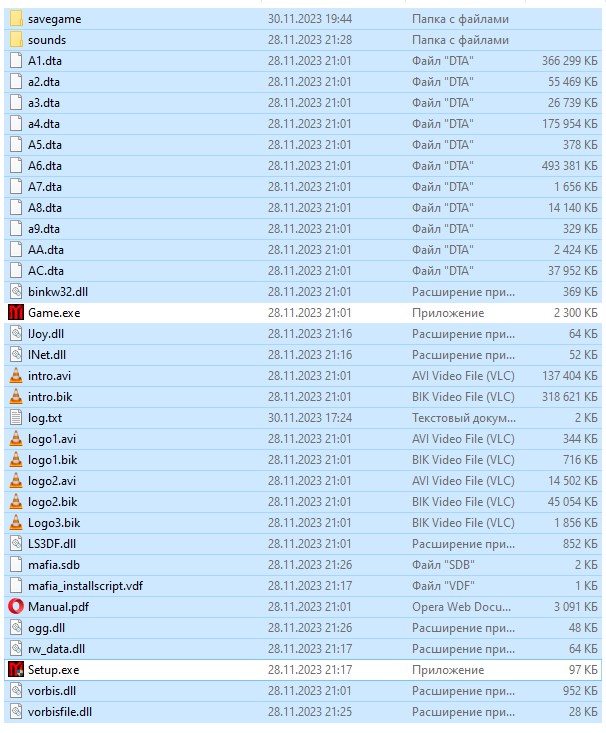Click the 493 381 КБ size value

click(x=570, y=165)
